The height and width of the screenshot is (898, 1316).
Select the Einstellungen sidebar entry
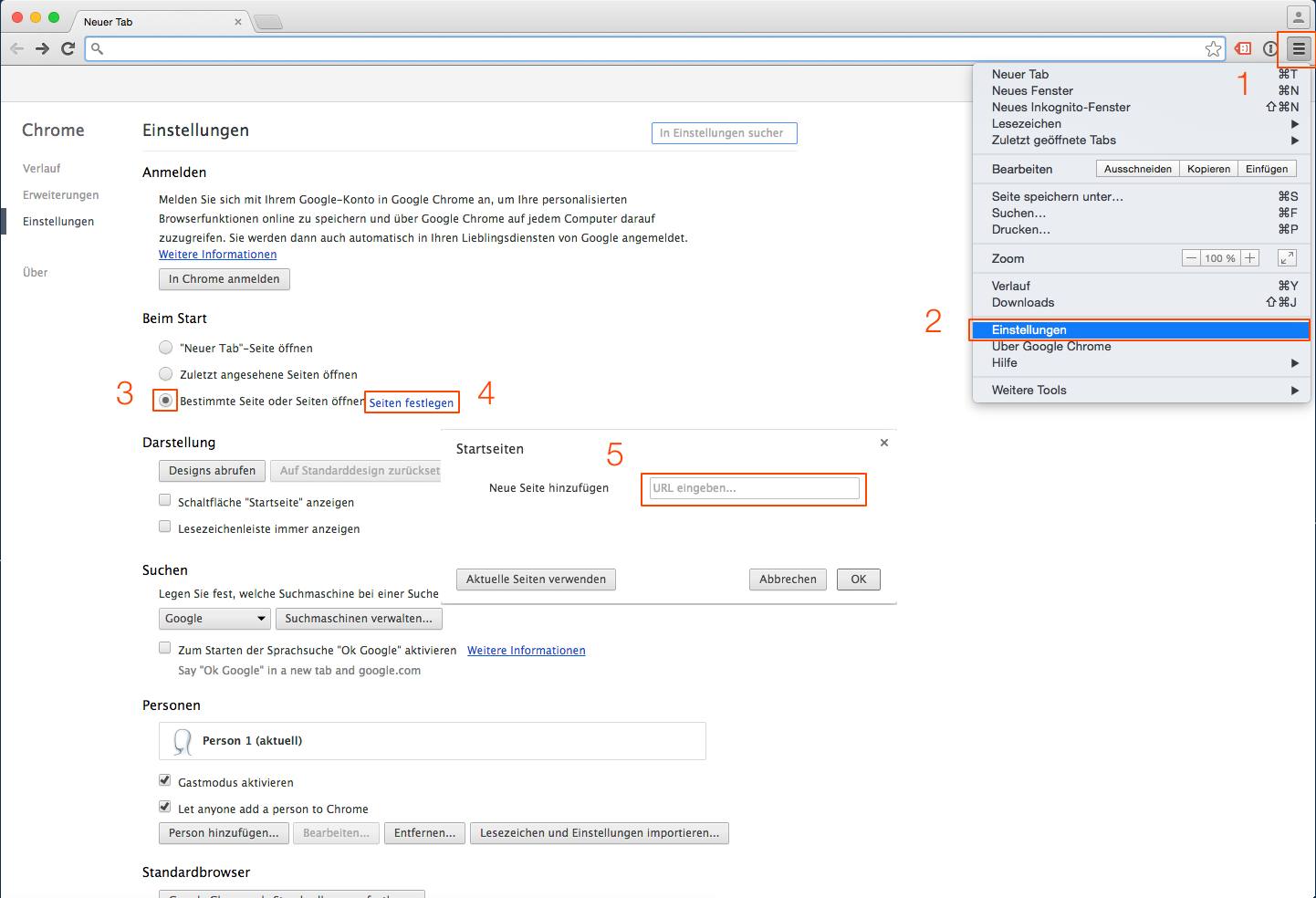coord(58,222)
